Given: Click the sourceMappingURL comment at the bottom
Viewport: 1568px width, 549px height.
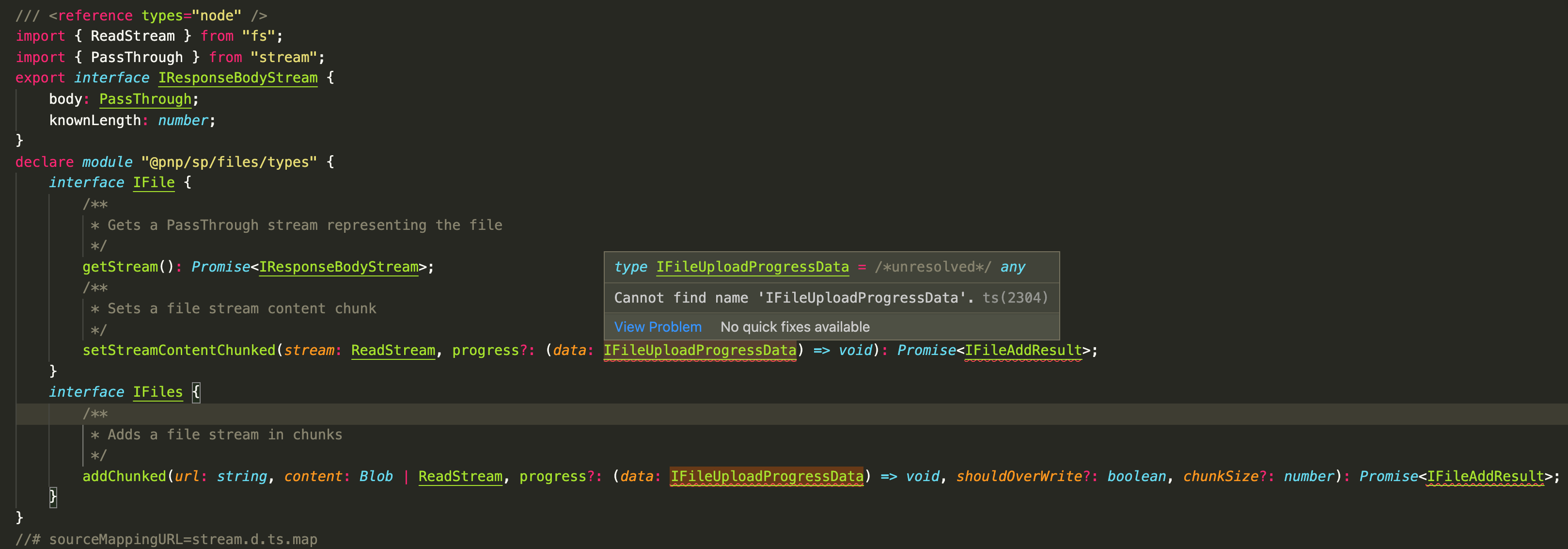Looking at the screenshot, I should (x=167, y=539).
